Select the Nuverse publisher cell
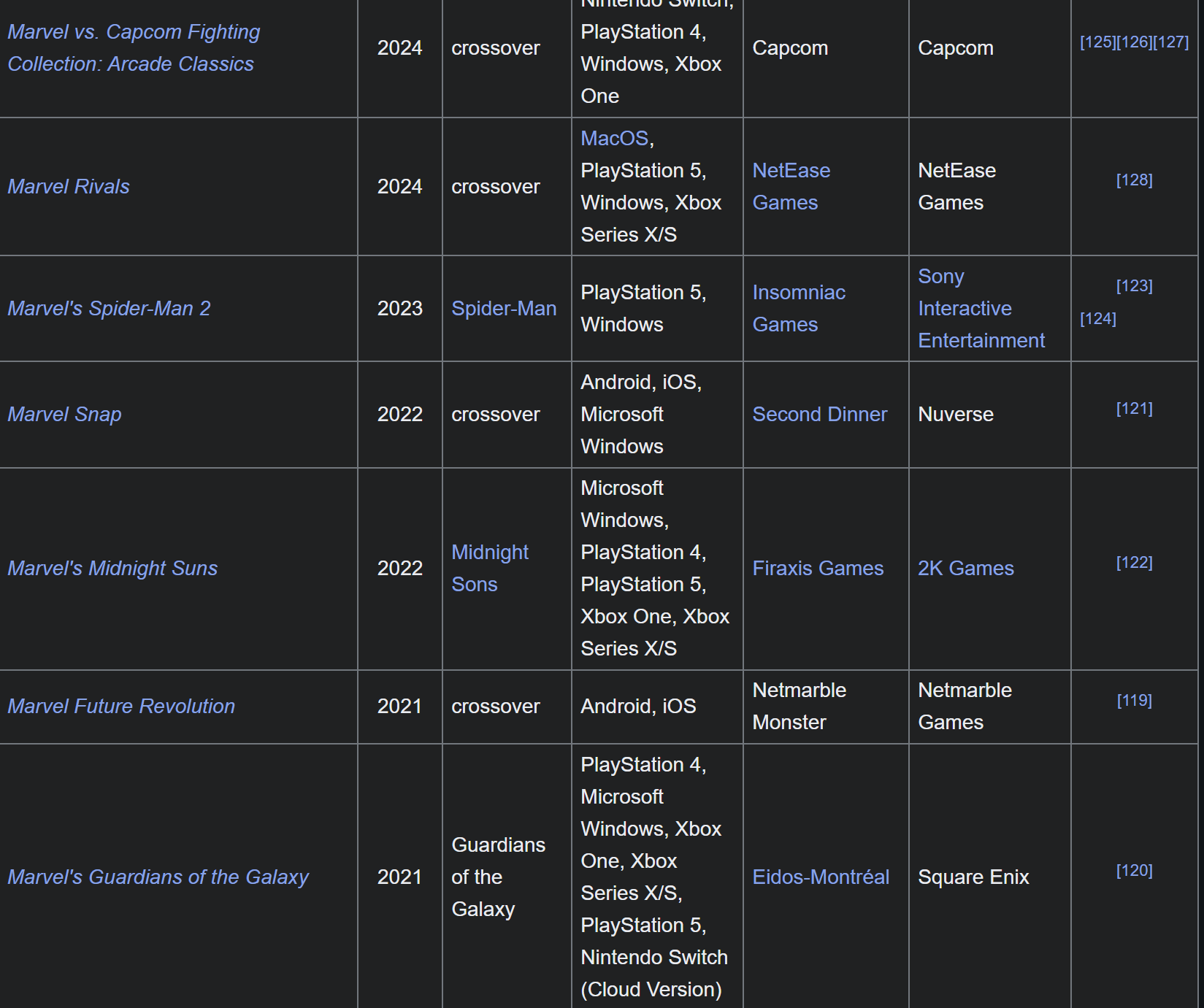Viewport: 1204px width, 1008px height. pyautogui.click(x=989, y=415)
